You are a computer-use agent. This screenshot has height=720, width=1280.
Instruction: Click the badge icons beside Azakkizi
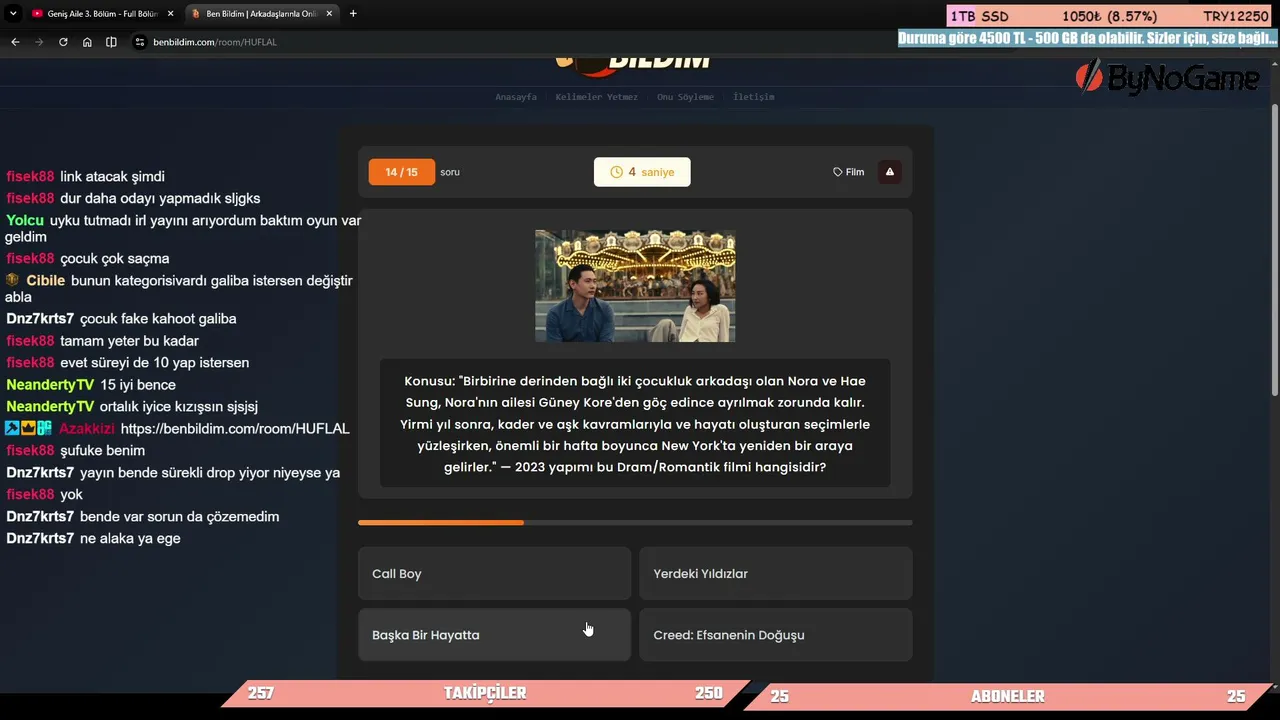point(28,428)
